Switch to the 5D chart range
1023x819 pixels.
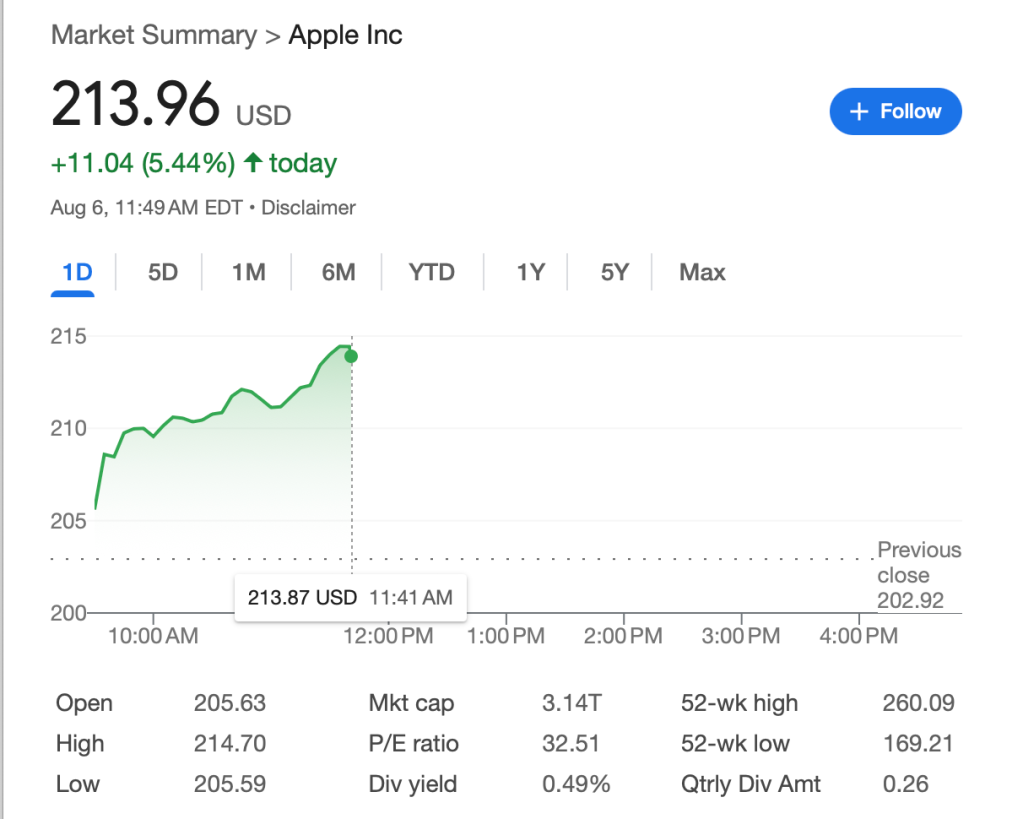(x=162, y=272)
